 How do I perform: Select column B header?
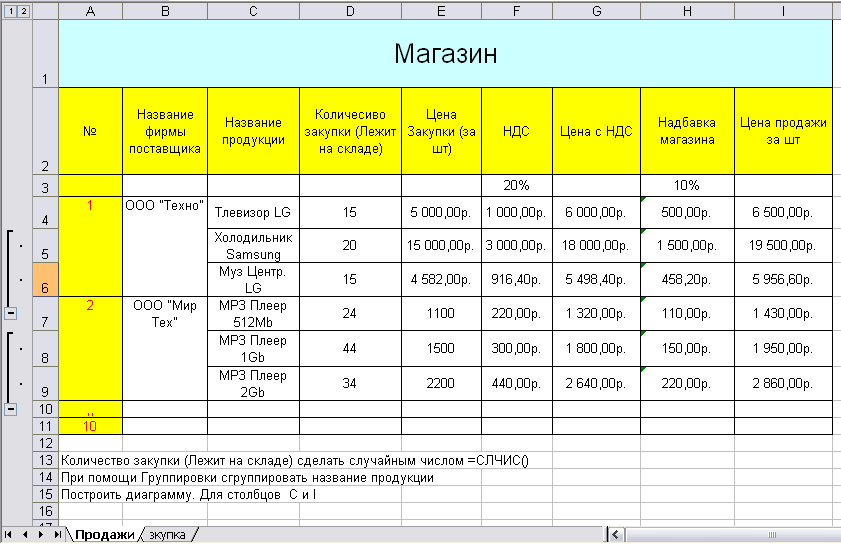click(x=165, y=11)
